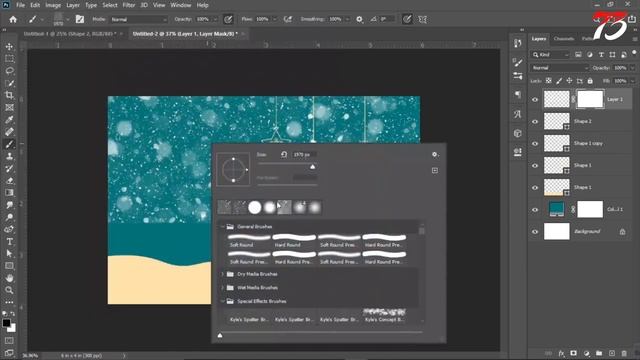Open the Opacity dropdown arrow in options bar
The width and height of the screenshot is (640, 360).
(215, 19)
